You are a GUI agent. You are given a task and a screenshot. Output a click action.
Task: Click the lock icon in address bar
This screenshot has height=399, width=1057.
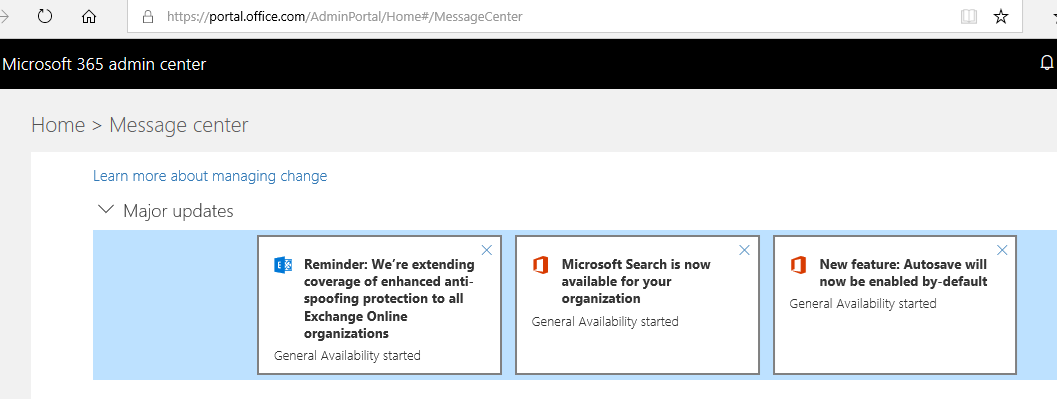[x=148, y=17]
